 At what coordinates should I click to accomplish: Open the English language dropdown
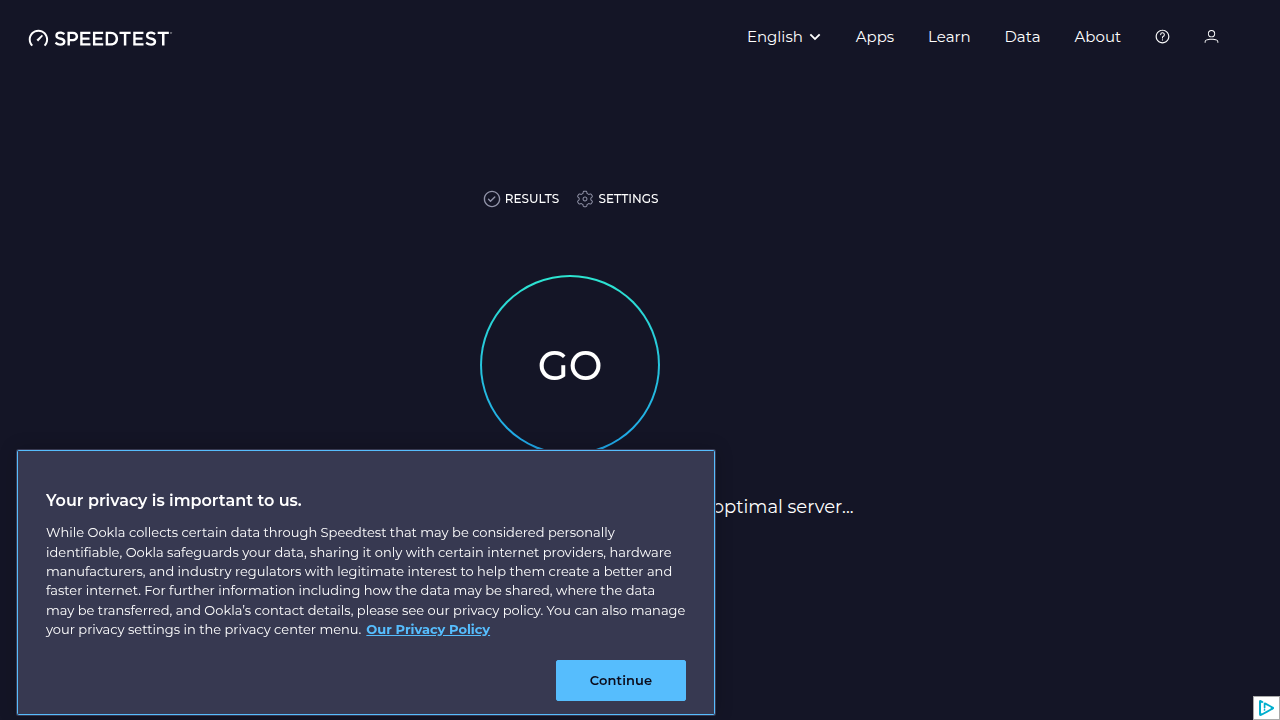click(x=784, y=37)
